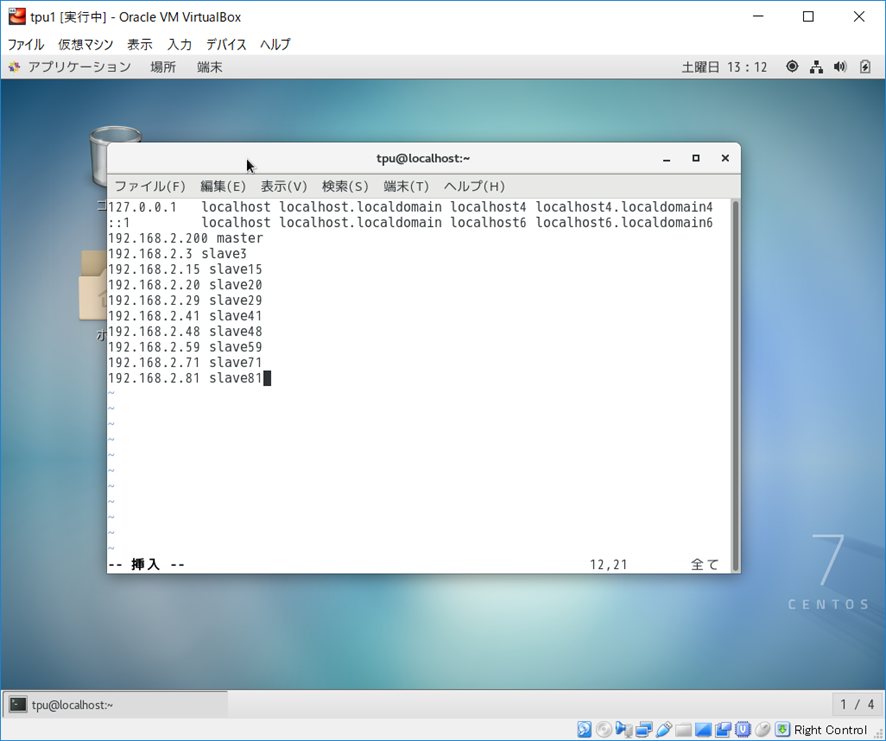Click the GNOME volume speaker icon
Screen dimensions: 886x741
[839, 67]
